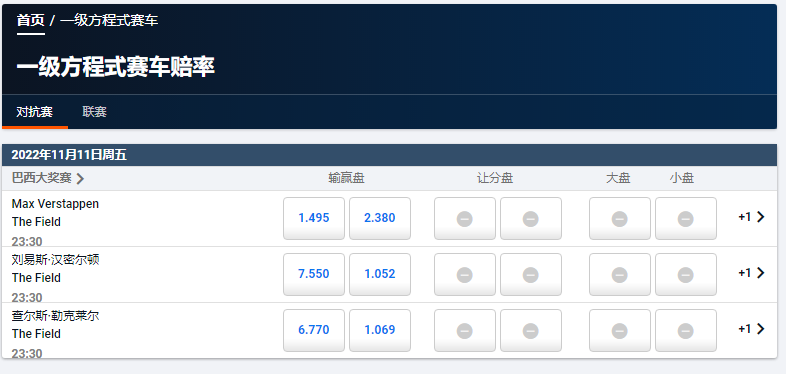Viewport: 786px width, 374px height.
Task: Click first disabled 让分盘 icon in 勒克莱尔 row
Action: click(465, 331)
